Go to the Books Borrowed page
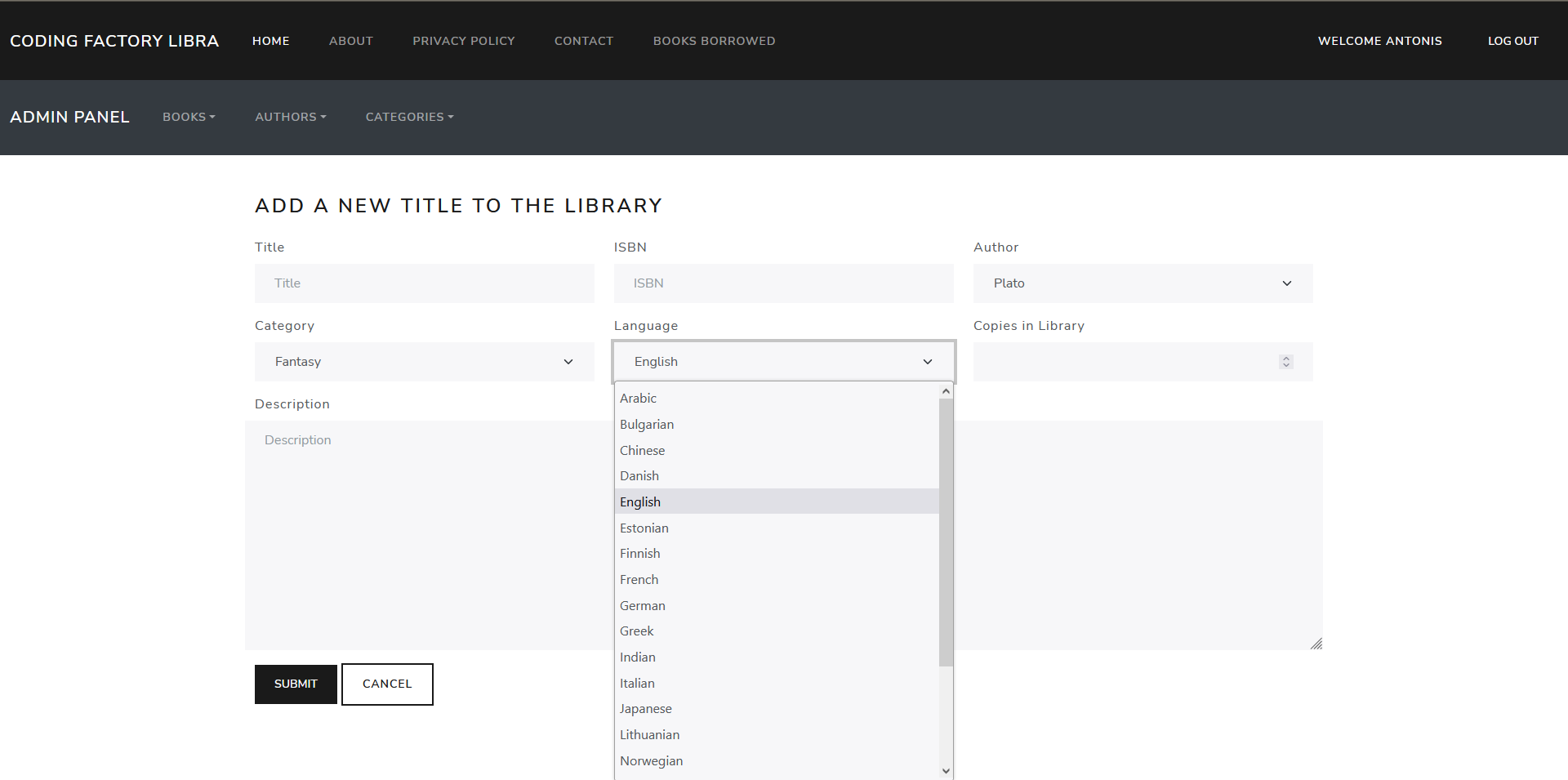 [714, 41]
